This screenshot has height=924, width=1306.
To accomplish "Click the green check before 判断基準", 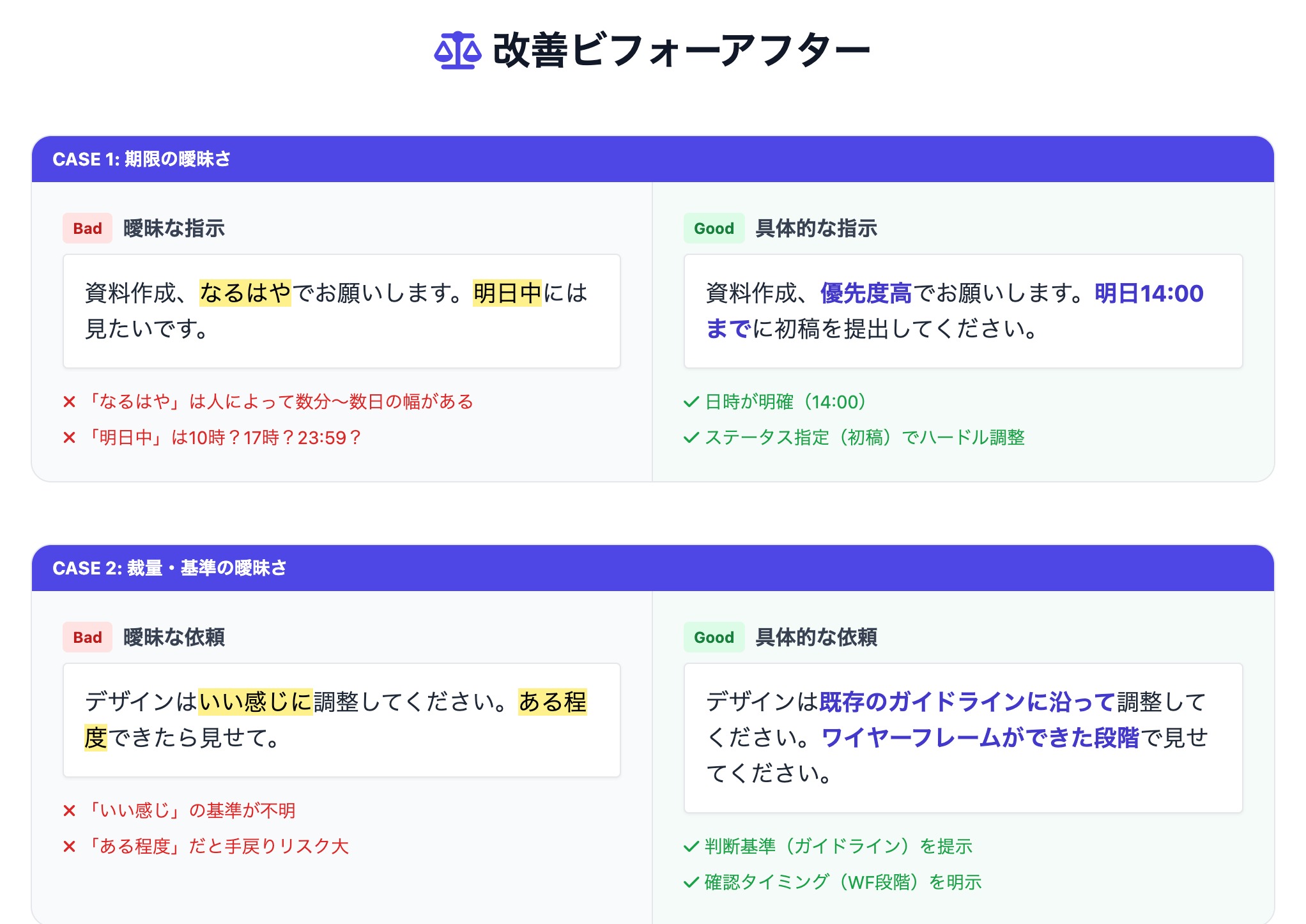I will pyautogui.click(x=691, y=847).
